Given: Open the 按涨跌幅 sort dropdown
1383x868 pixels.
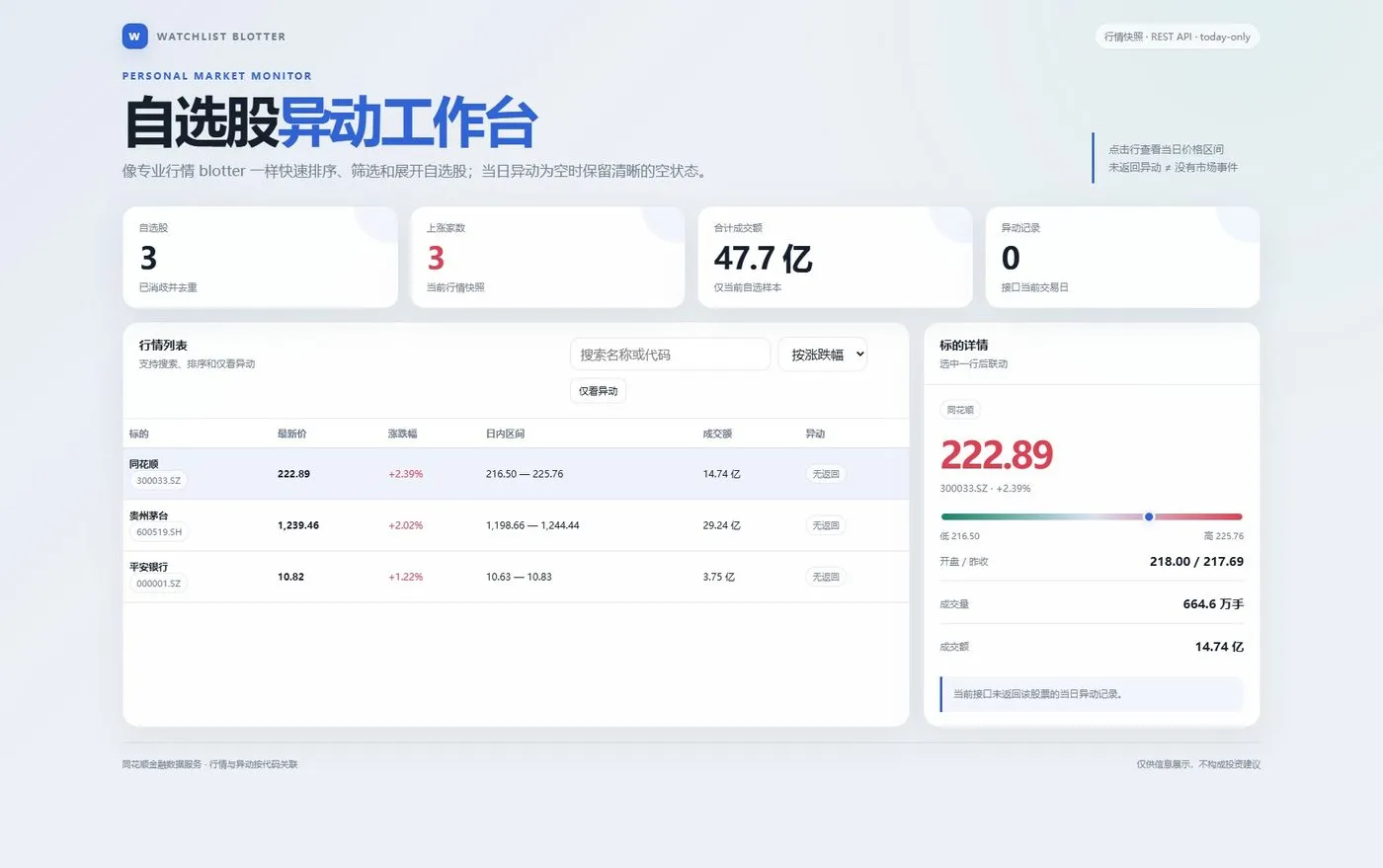Looking at the screenshot, I should click(823, 355).
